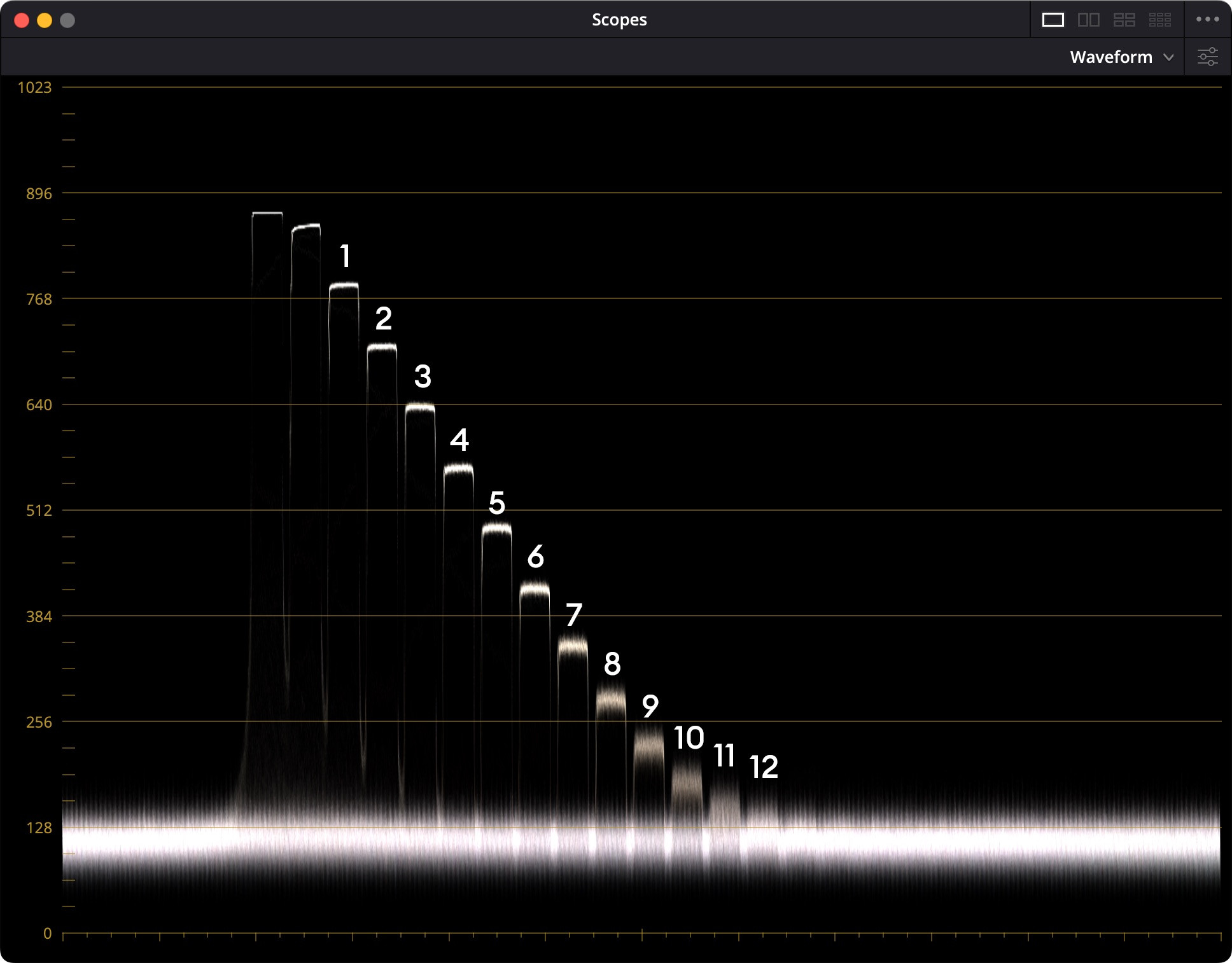Open the Waveform scope type dropdown
The width and height of the screenshot is (1232, 963).
(1111, 57)
